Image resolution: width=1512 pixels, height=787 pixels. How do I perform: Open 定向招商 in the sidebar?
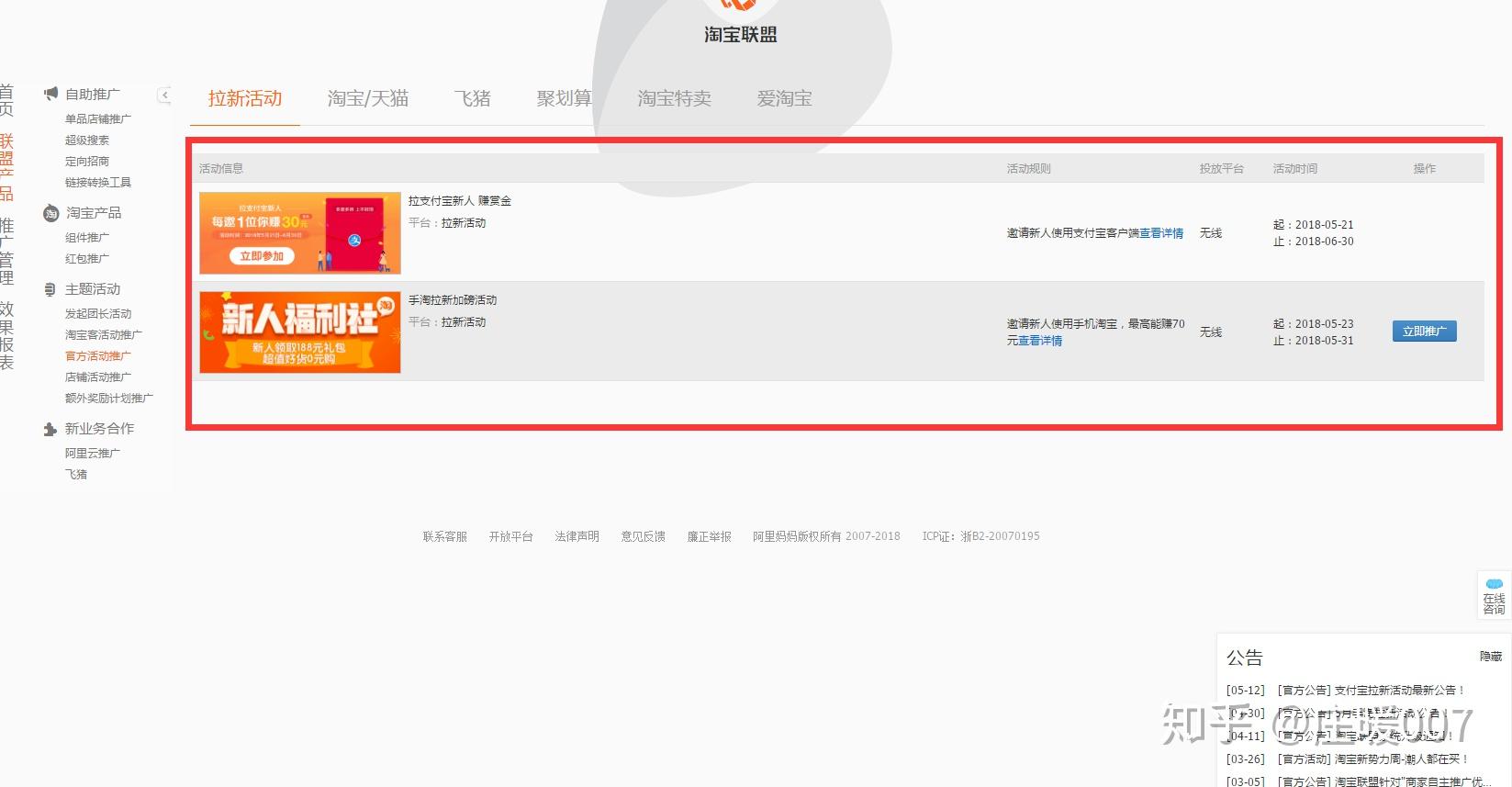(x=87, y=161)
